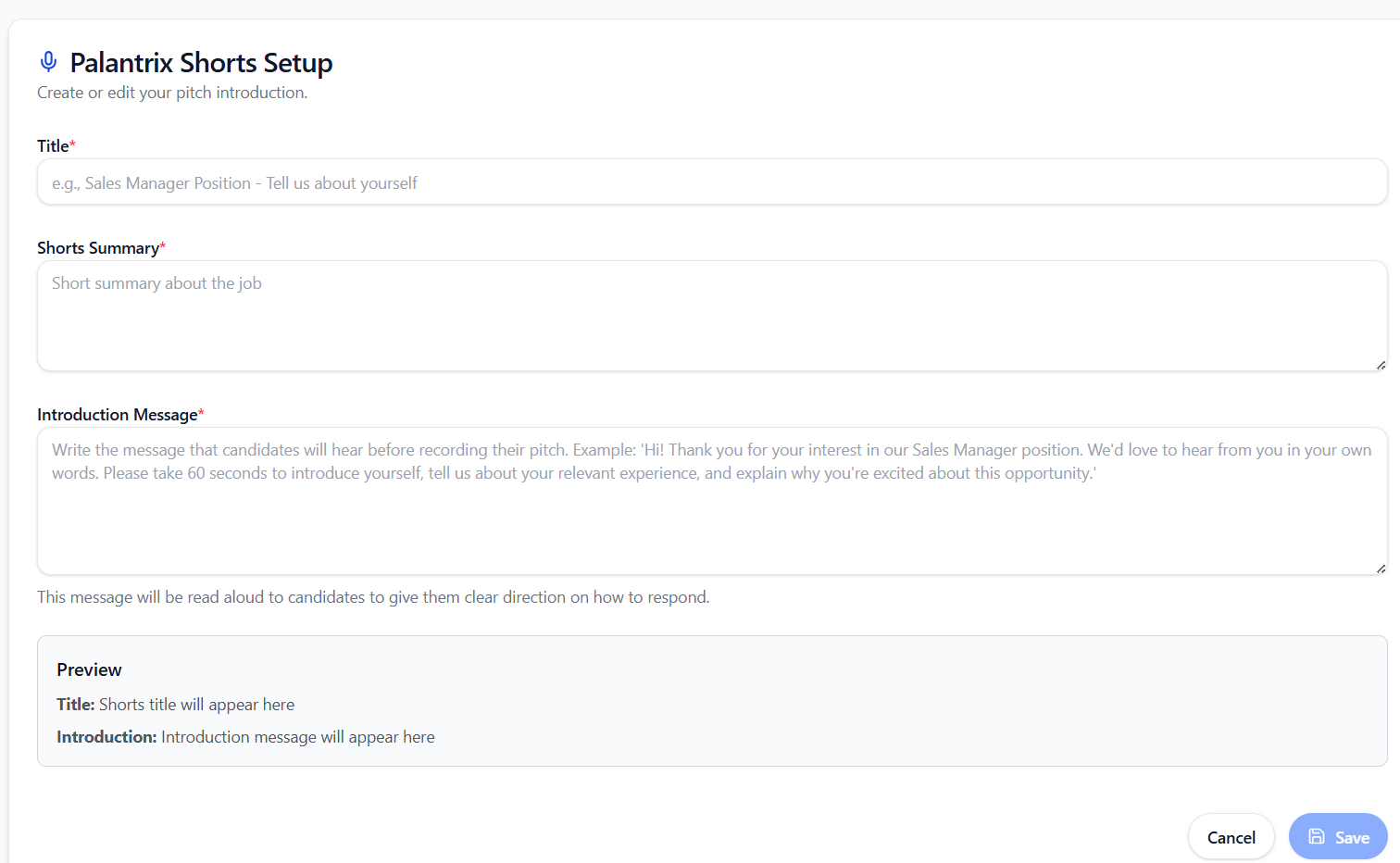Click the floppy disk icon on Save
1400x863 pixels.
pos(1316,836)
